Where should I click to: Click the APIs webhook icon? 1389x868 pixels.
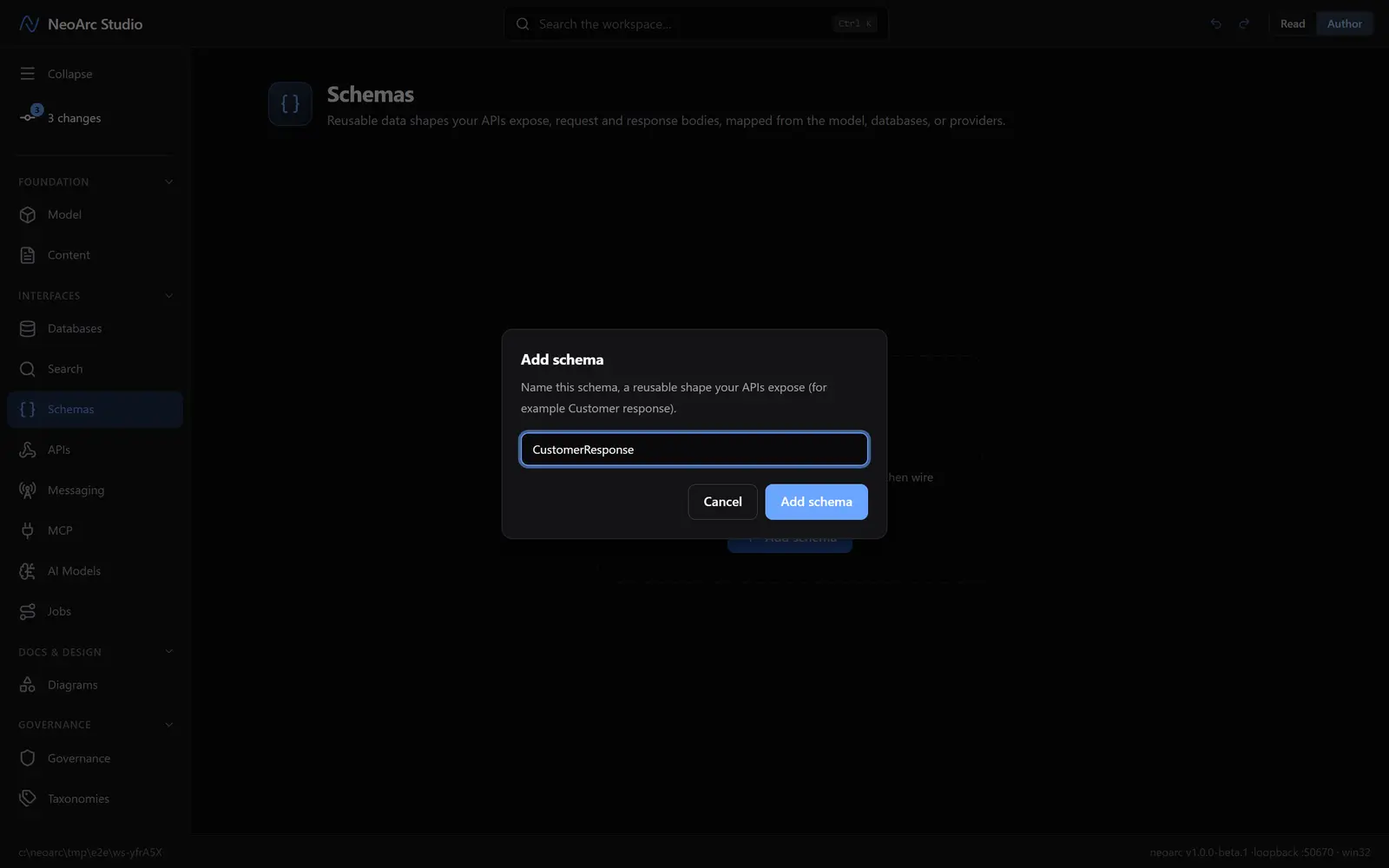[x=28, y=450]
